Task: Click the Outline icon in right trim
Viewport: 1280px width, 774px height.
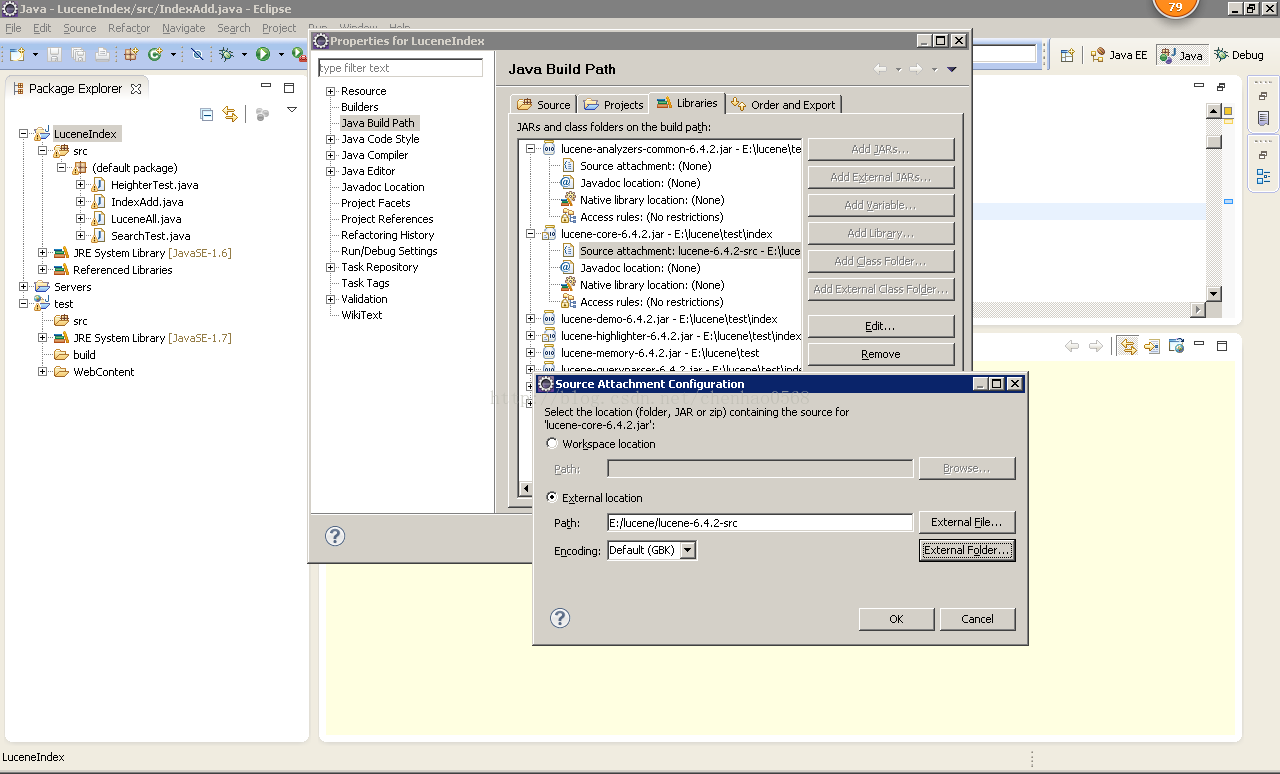Action: pos(1263,177)
